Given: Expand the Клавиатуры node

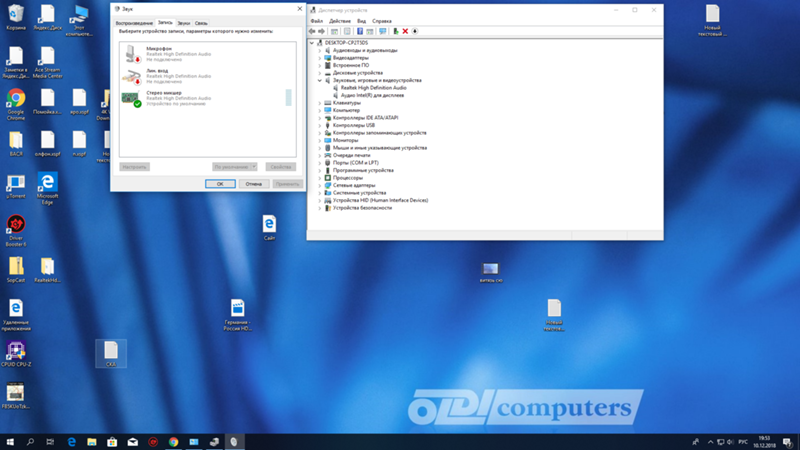Looking at the screenshot, I should tap(320, 103).
